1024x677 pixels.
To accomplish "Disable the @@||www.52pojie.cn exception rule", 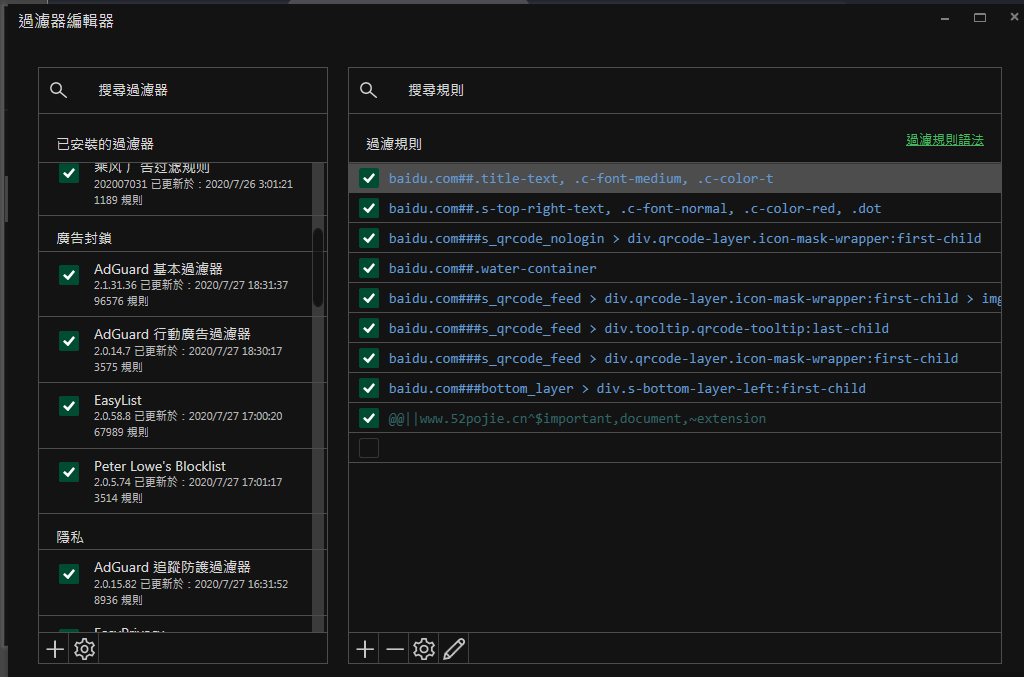I will coord(368,418).
